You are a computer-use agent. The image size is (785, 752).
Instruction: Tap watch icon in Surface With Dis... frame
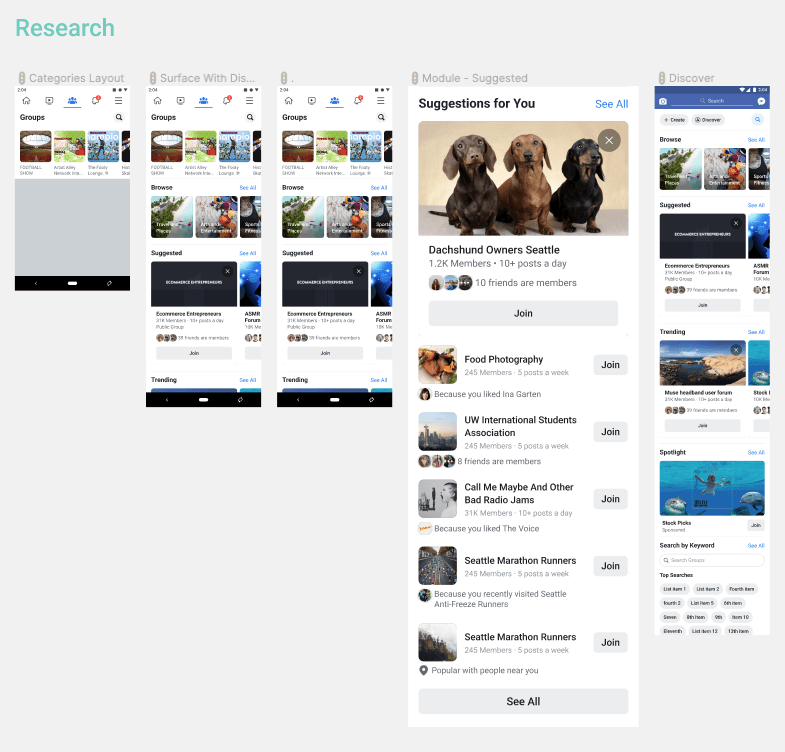coord(180,101)
